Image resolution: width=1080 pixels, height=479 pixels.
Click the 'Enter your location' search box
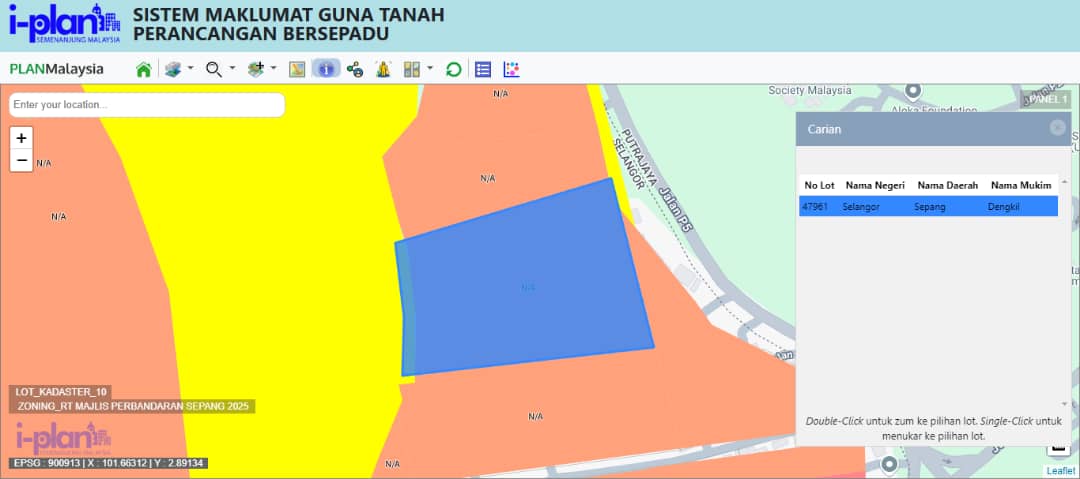click(x=147, y=105)
